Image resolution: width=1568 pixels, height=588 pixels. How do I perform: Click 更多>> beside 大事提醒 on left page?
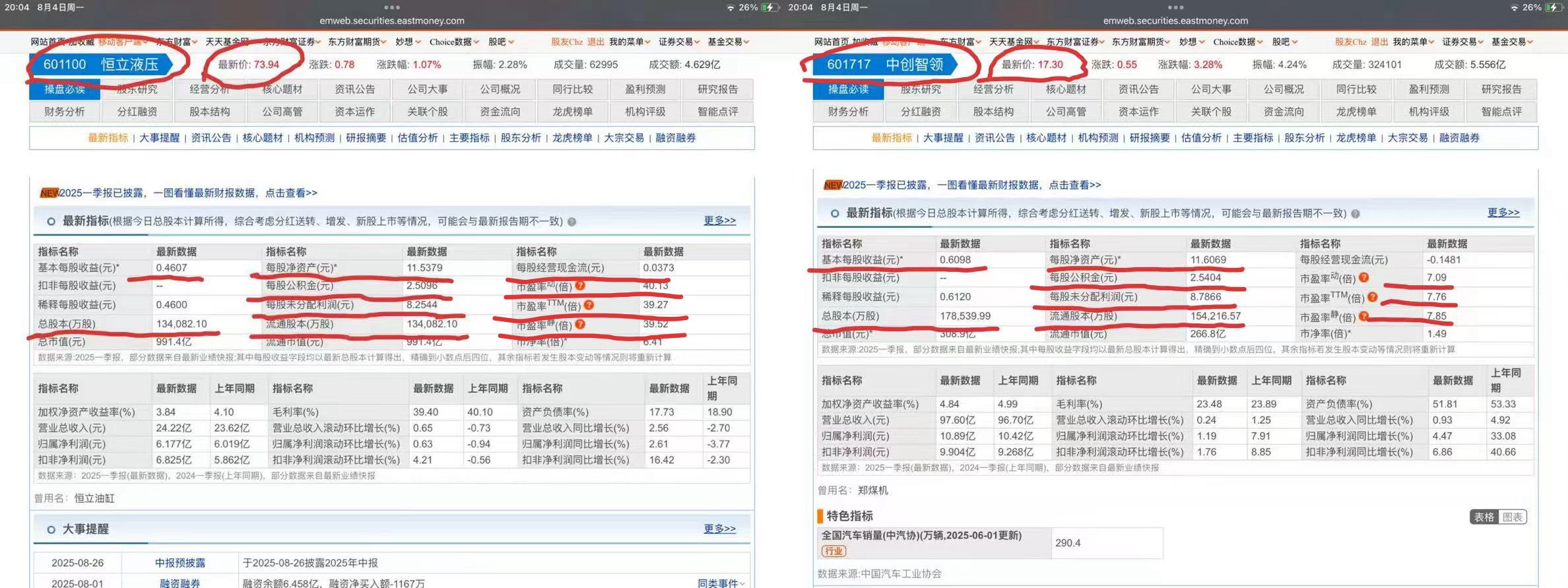click(719, 529)
